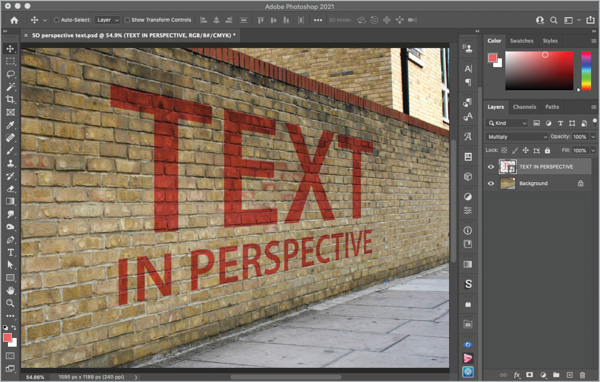Image resolution: width=600 pixels, height=382 pixels.
Task: Open the Color panel menu
Action: pyautogui.click(x=593, y=41)
